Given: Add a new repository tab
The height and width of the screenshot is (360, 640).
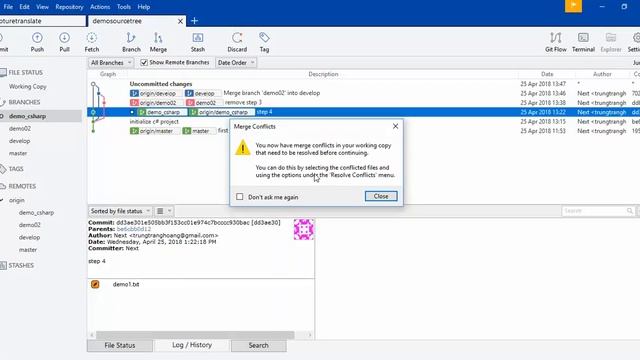Looking at the screenshot, I should coord(195,21).
